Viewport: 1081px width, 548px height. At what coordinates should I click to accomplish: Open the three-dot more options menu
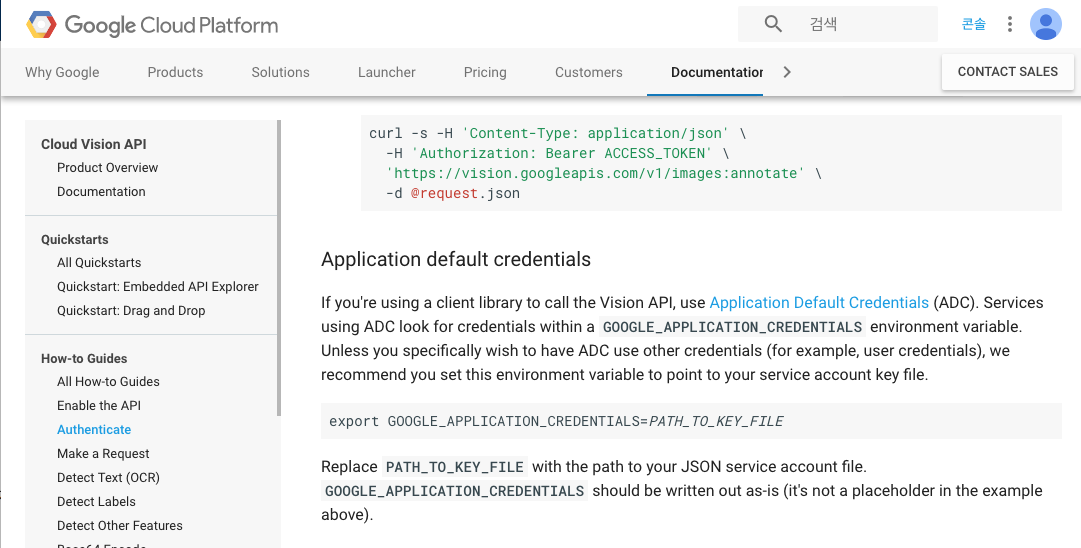point(1009,24)
